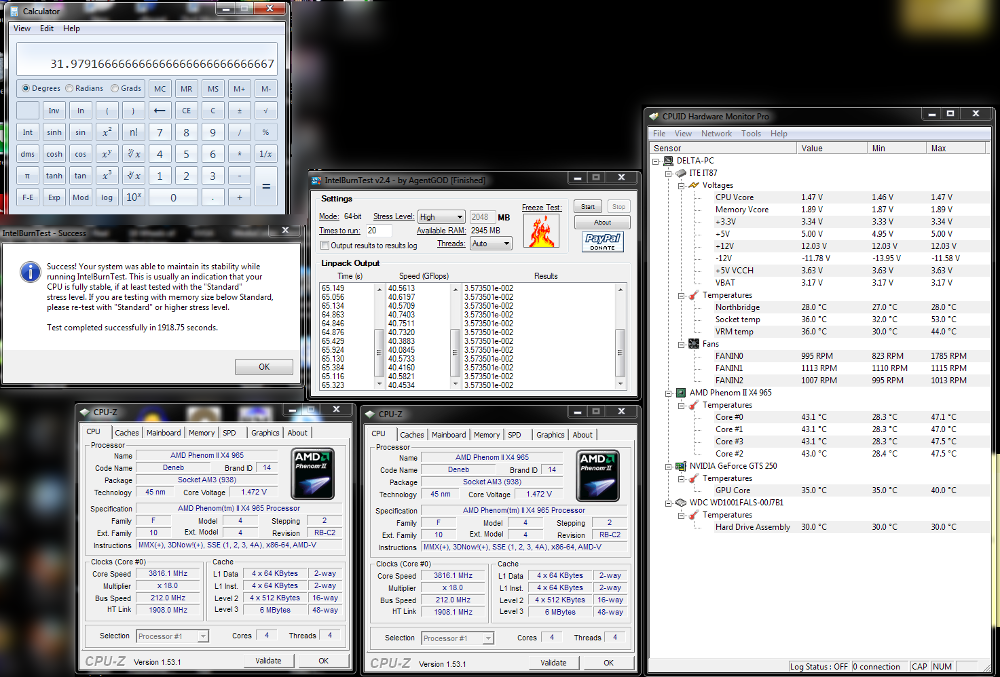Open the File menu in HWMonitor Pro
Viewport: 1000px width, 677px height.
point(659,133)
